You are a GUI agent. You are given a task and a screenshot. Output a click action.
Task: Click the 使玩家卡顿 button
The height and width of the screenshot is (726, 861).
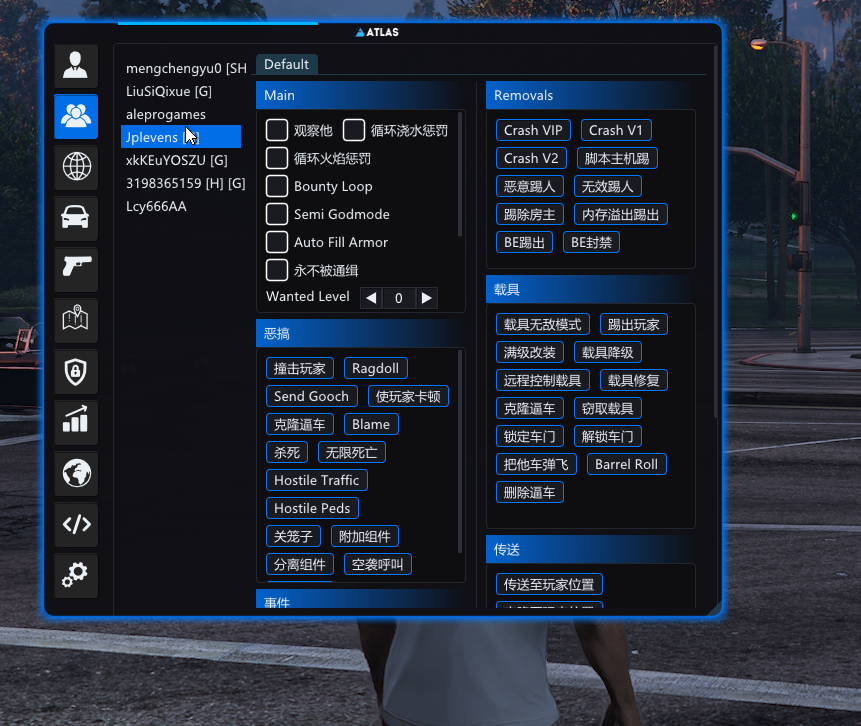click(408, 396)
